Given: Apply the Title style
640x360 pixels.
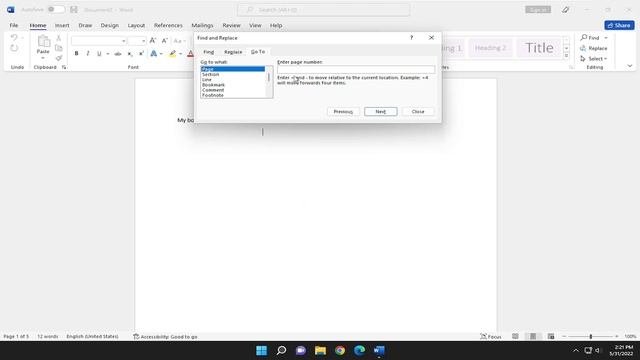Looking at the screenshot, I should [x=539, y=48].
